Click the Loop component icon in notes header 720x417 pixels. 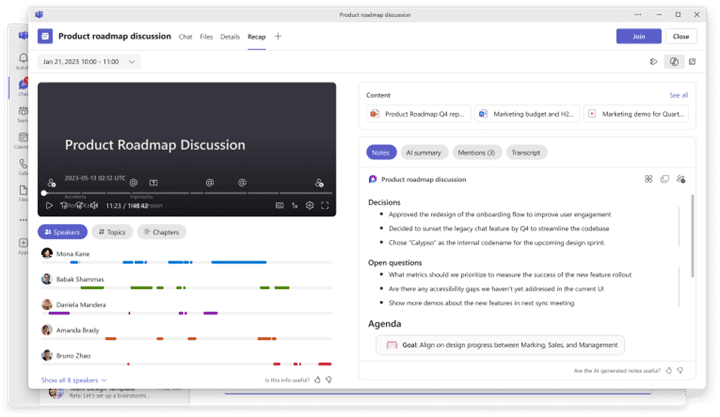point(373,179)
